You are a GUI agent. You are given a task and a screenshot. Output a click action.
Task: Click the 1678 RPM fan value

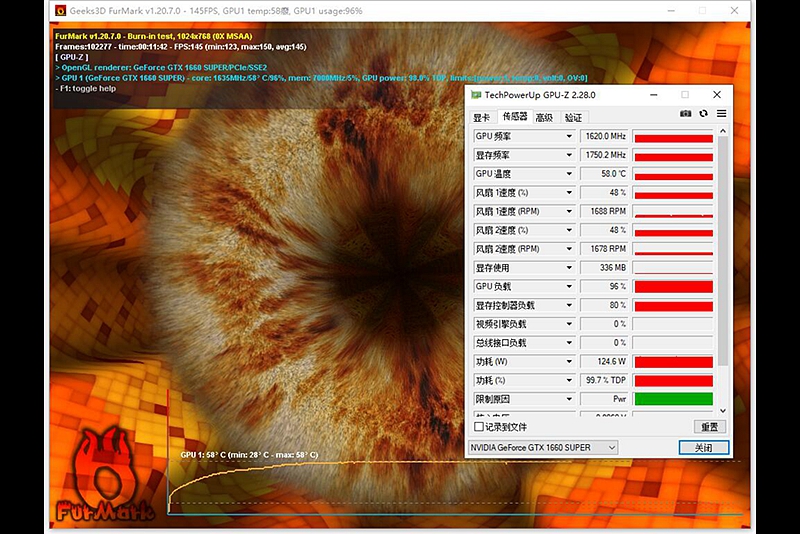pos(605,249)
